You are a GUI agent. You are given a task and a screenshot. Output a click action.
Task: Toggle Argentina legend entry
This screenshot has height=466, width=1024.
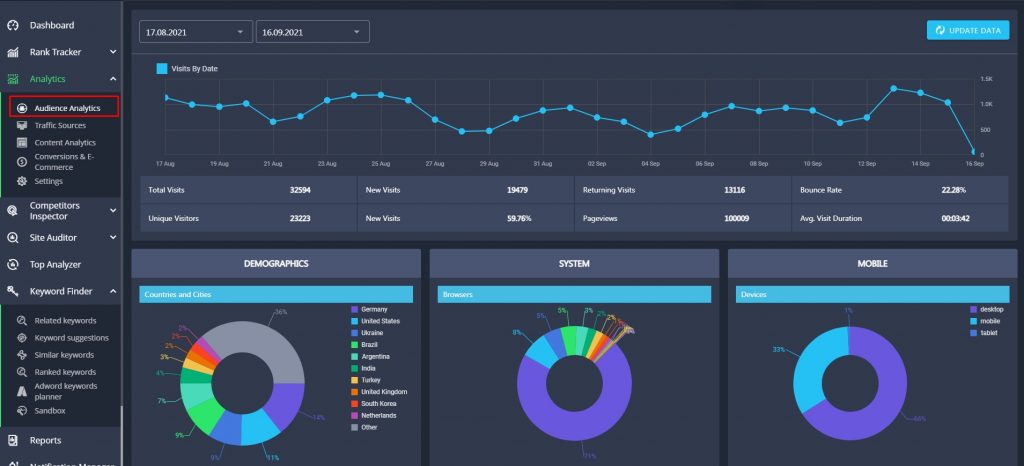pyautogui.click(x=370, y=356)
